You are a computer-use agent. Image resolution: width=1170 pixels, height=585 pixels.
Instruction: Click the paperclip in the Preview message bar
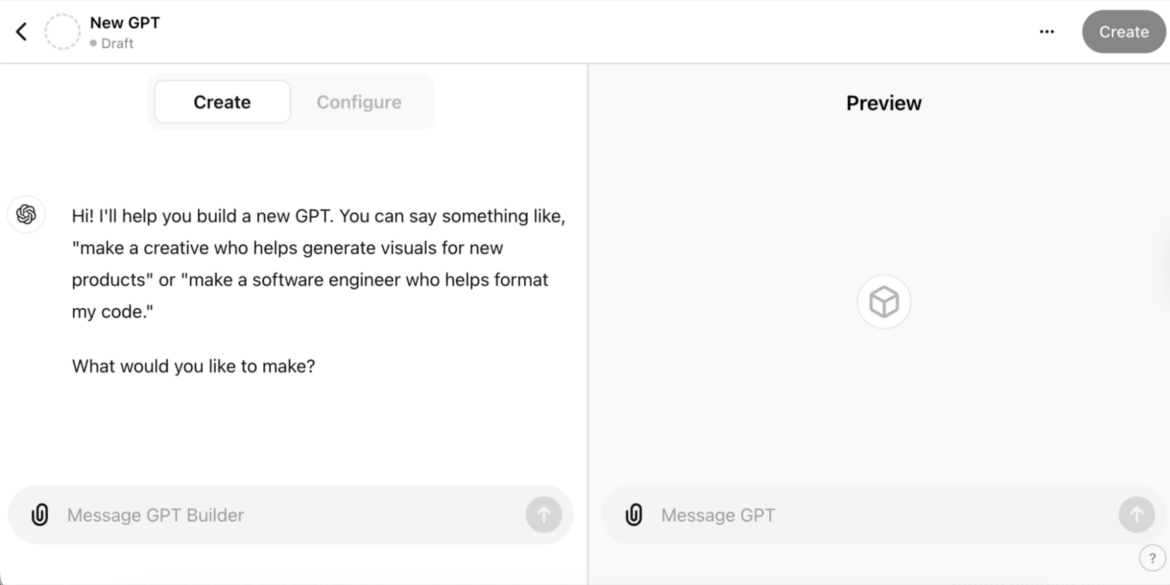point(633,514)
